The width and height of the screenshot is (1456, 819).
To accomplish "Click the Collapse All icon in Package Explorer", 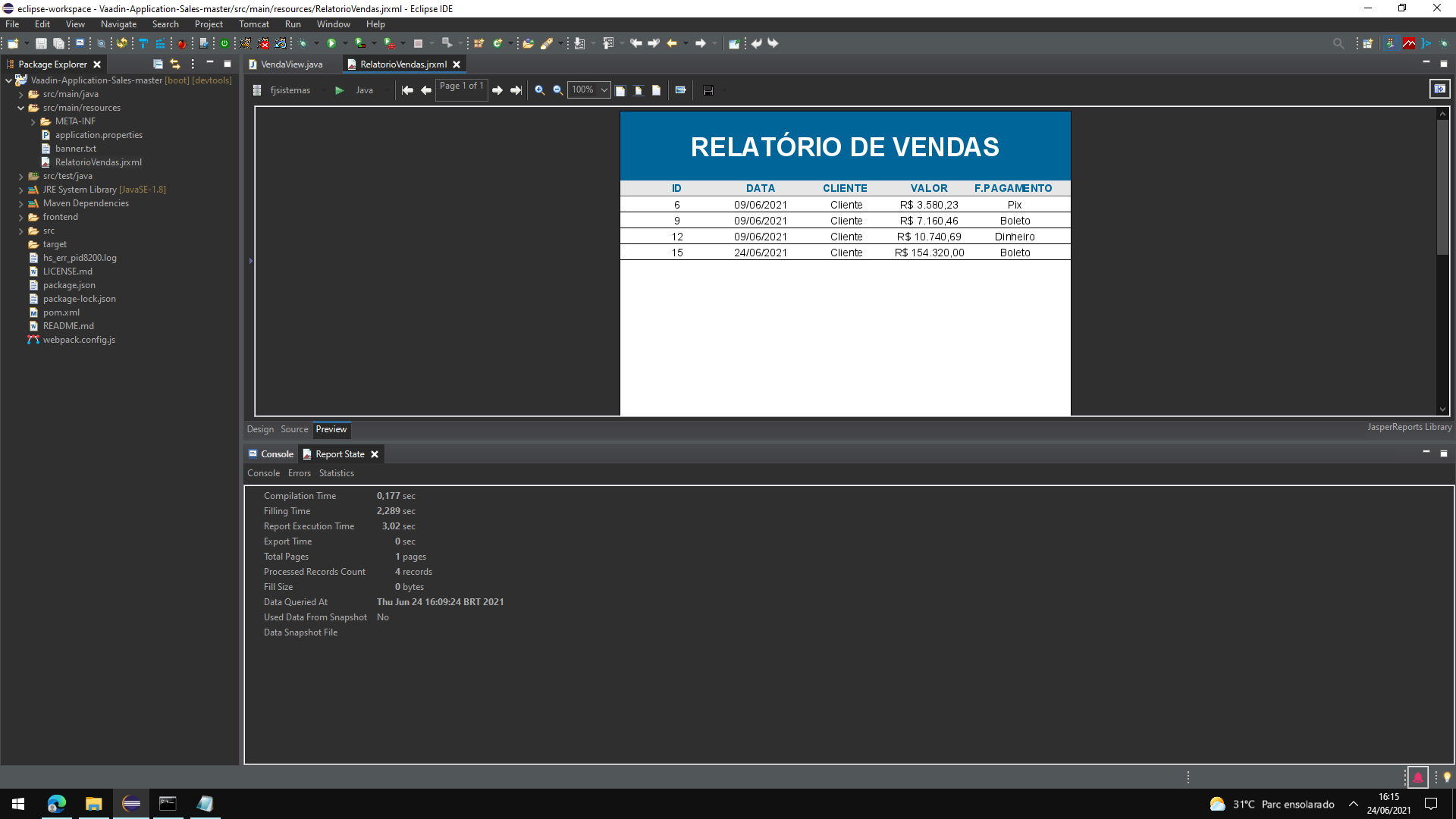I will pos(158,64).
